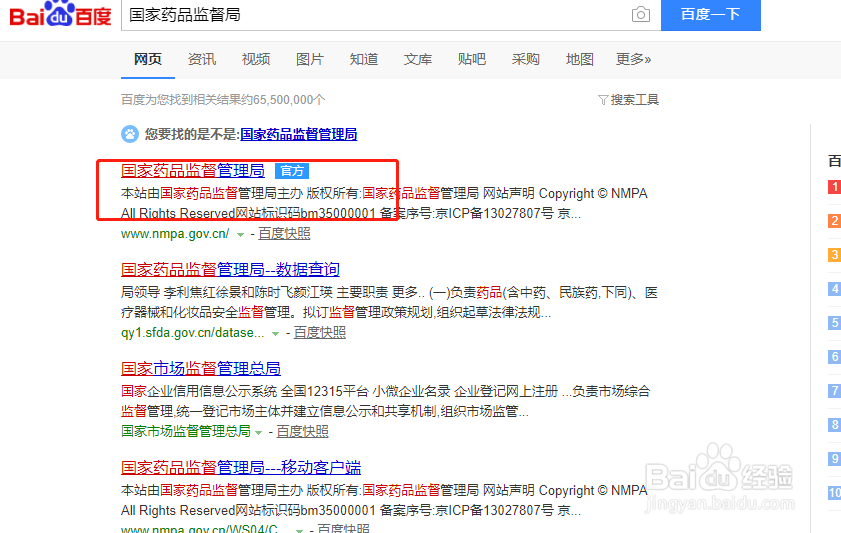
Task: Click hot list rank 3 badge
Action: 835,254
